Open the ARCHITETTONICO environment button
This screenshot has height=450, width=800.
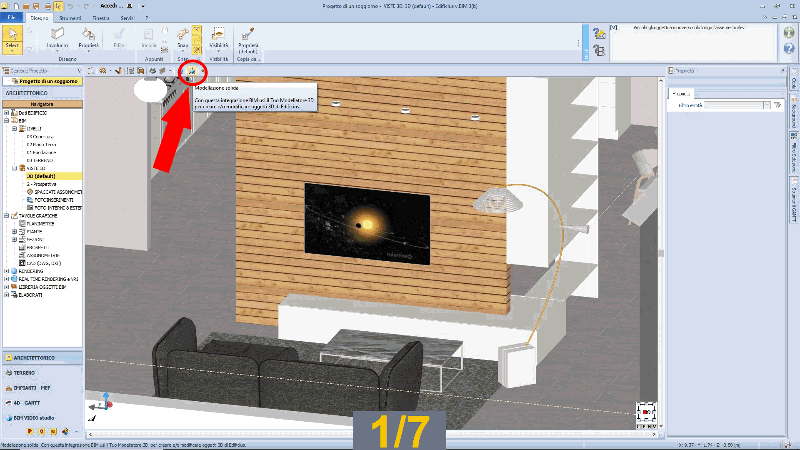pos(42,358)
